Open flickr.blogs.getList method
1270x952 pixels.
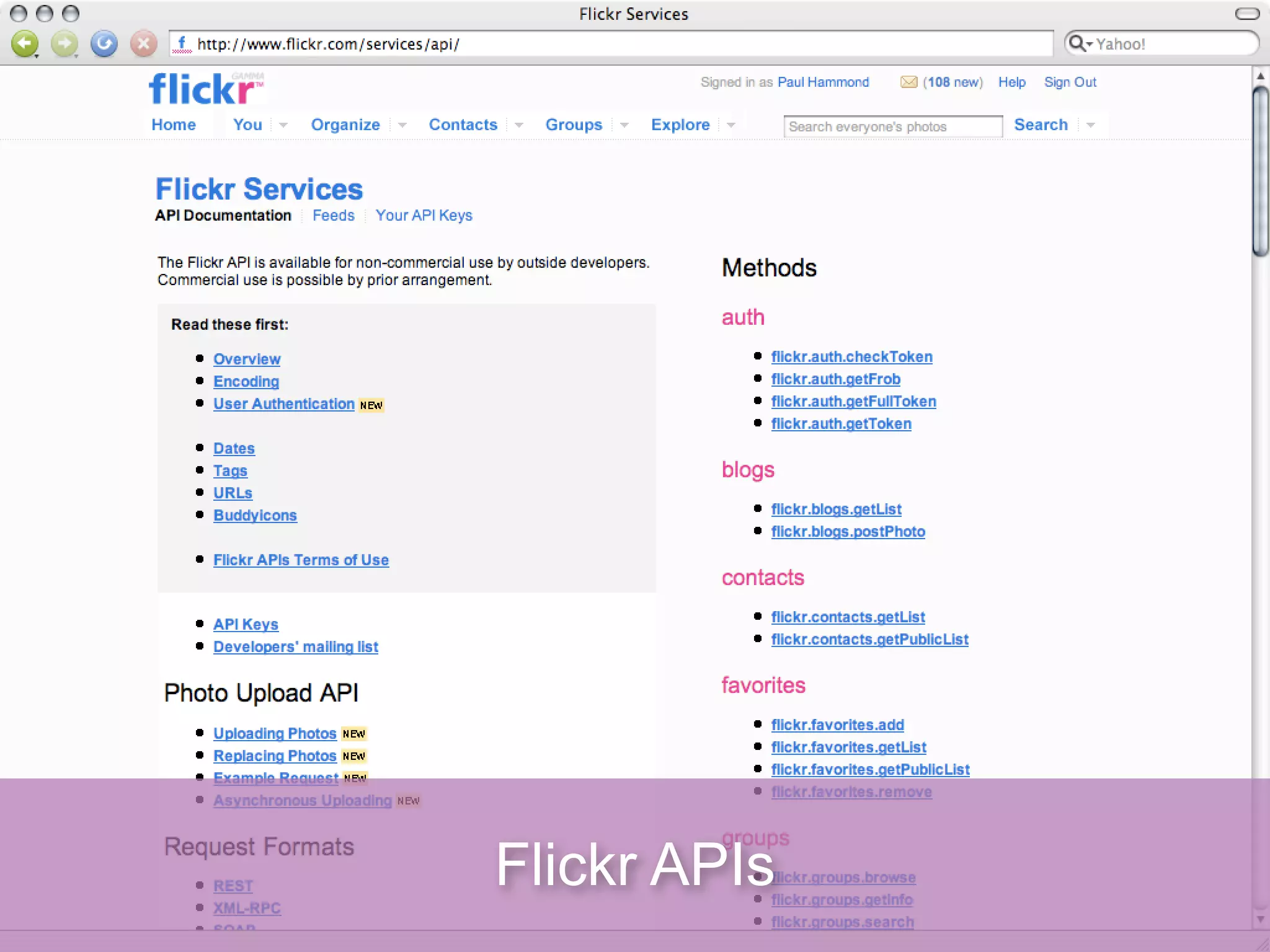[836, 509]
